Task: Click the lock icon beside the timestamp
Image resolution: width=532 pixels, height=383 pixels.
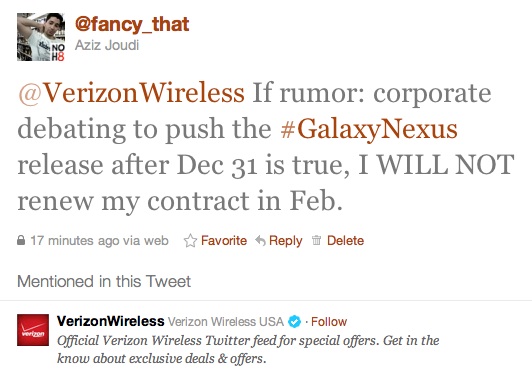Action: tap(21, 240)
